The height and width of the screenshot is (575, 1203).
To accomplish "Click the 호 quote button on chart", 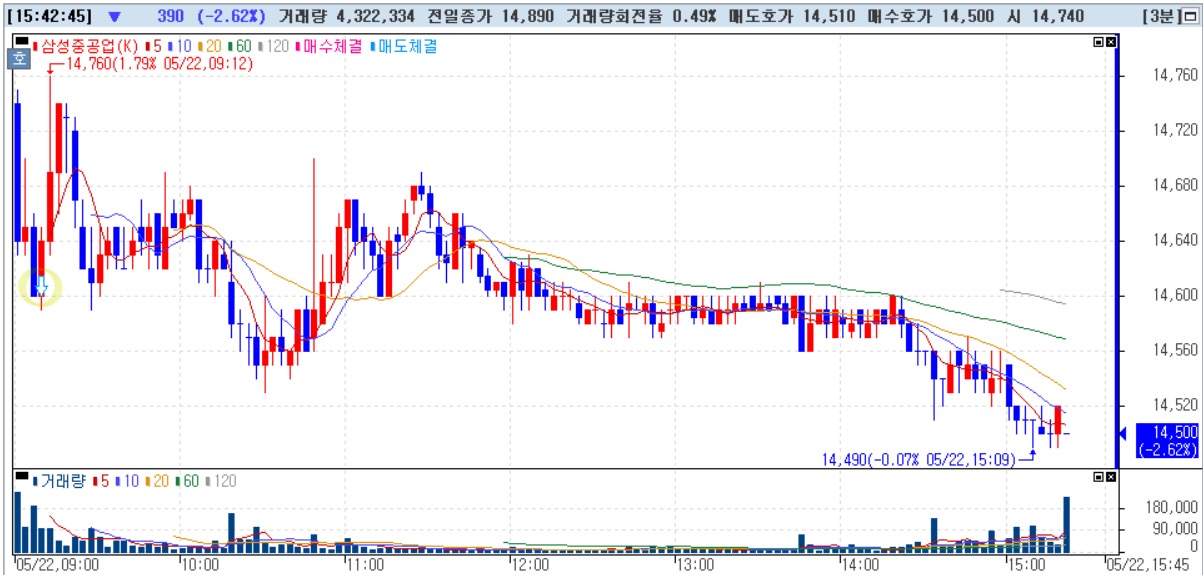I will tap(21, 58).
